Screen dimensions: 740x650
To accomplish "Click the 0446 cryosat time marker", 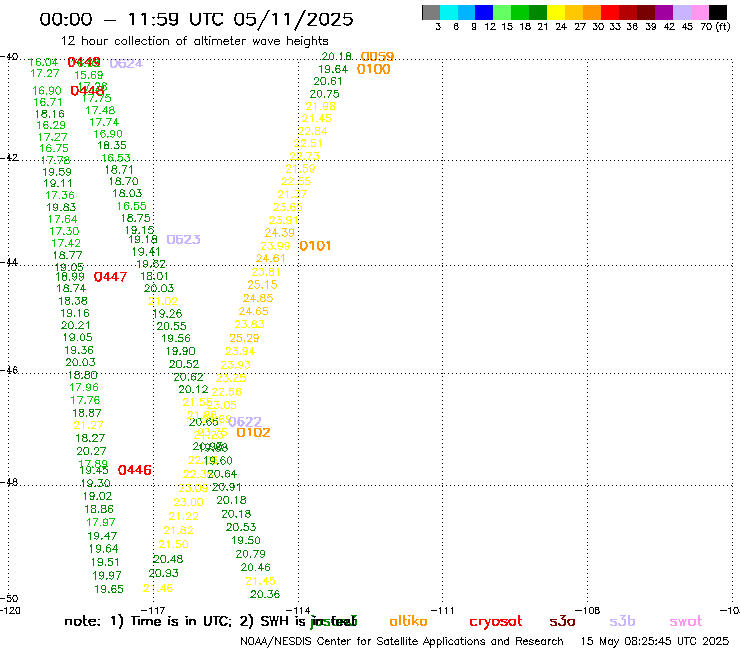I will [x=135, y=470].
